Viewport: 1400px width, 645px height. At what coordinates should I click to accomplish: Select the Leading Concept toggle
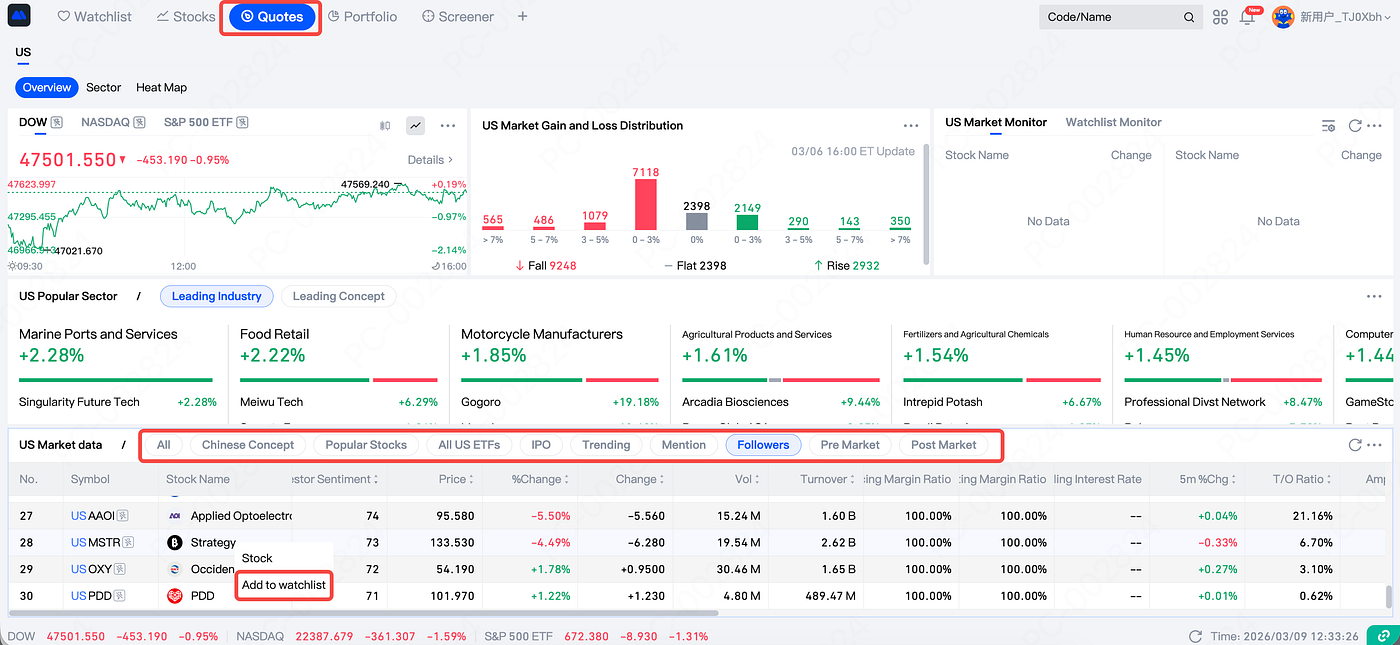click(338, 296)
